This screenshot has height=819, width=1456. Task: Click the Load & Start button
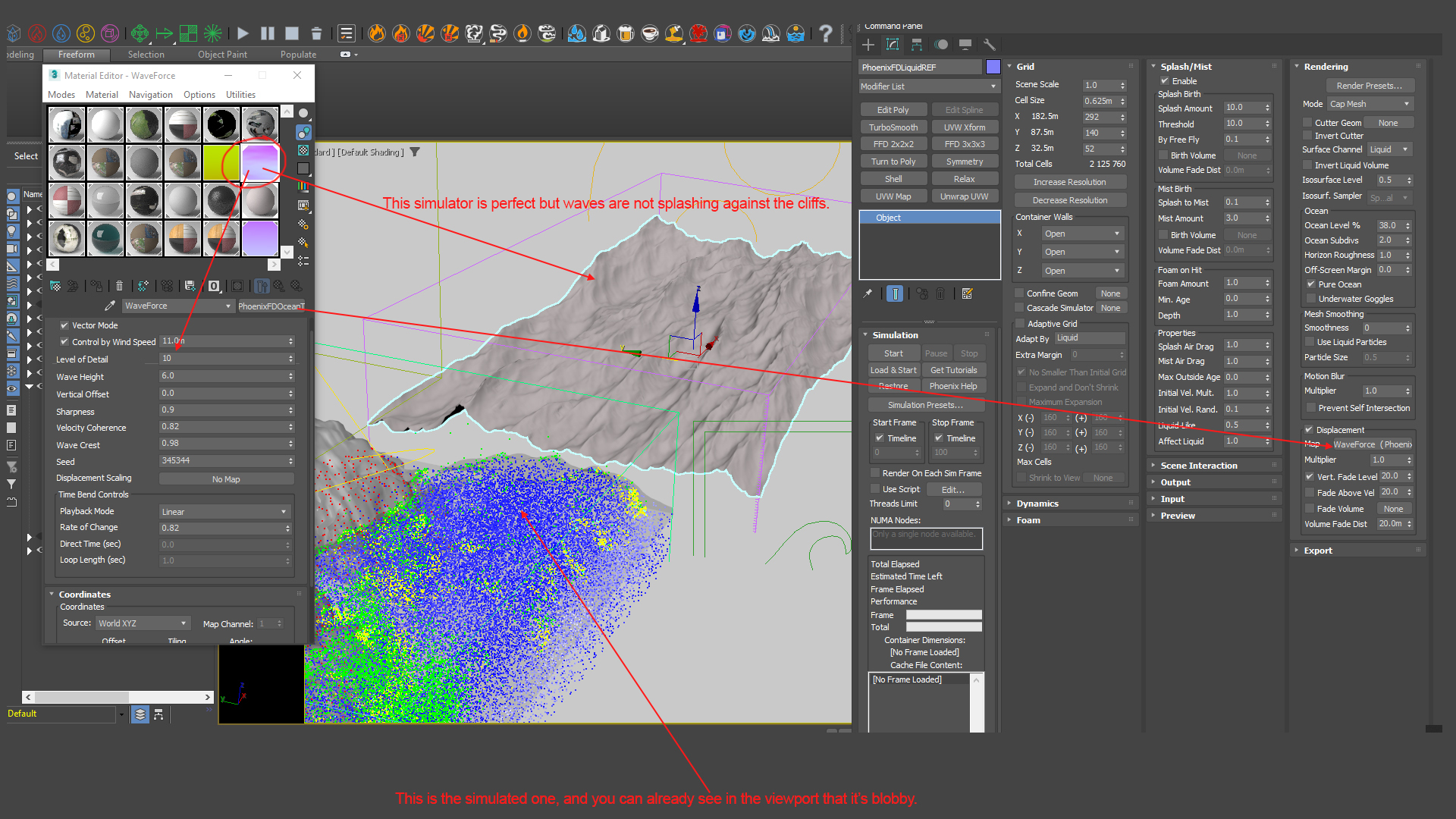[893, 370]
